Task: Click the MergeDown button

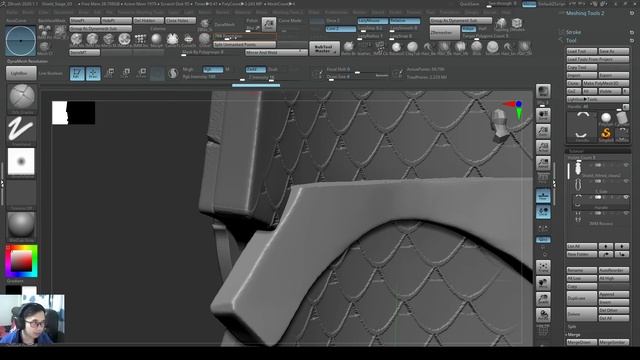Action: pyautogui.click(x=582, y=342)
